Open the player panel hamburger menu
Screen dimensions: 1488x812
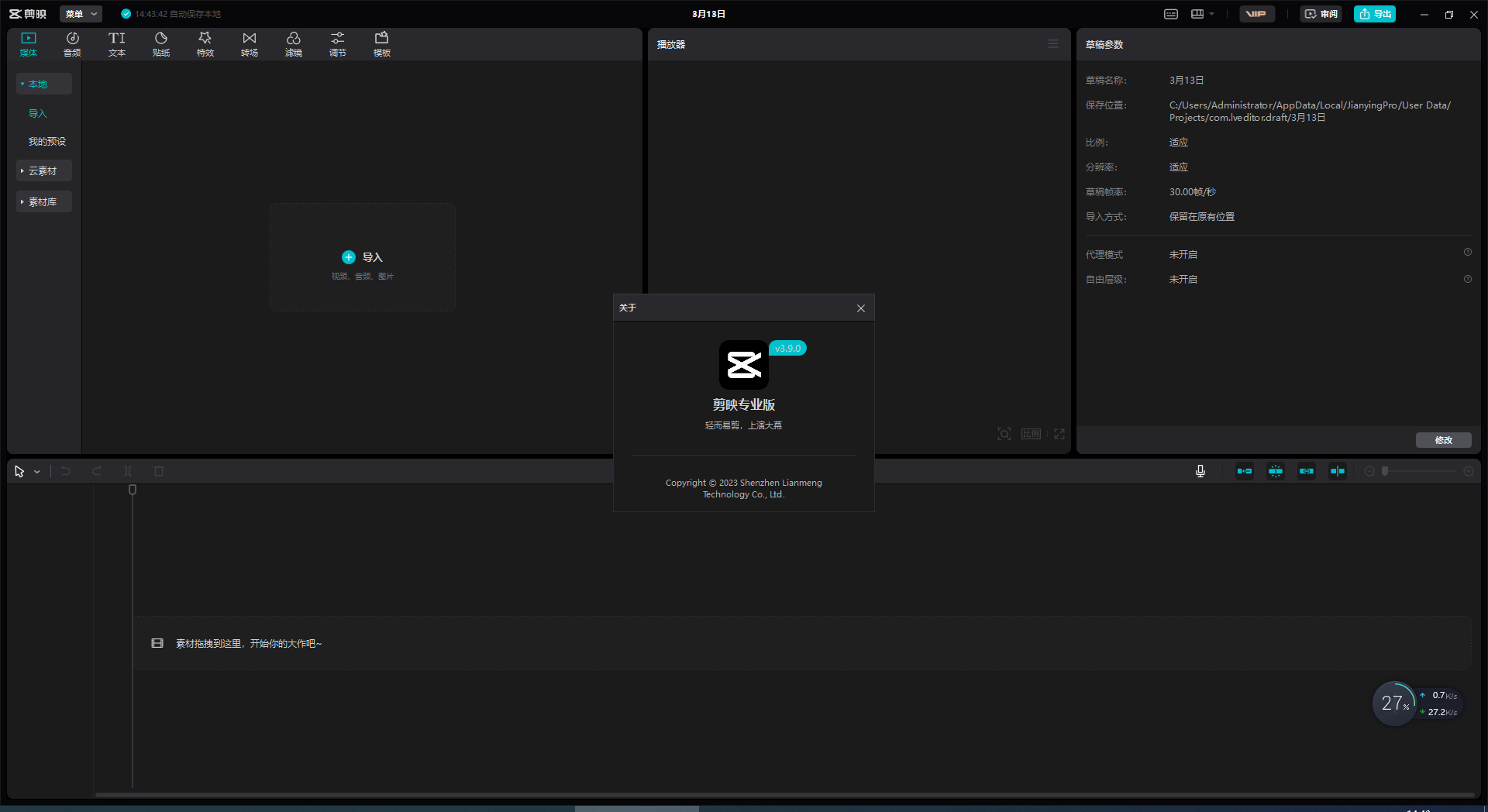tap(1053, 44)
